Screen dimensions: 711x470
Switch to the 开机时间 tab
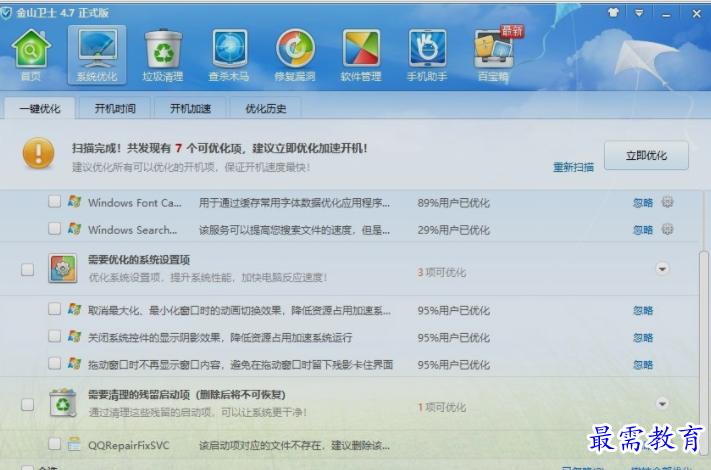click(115, 108)
